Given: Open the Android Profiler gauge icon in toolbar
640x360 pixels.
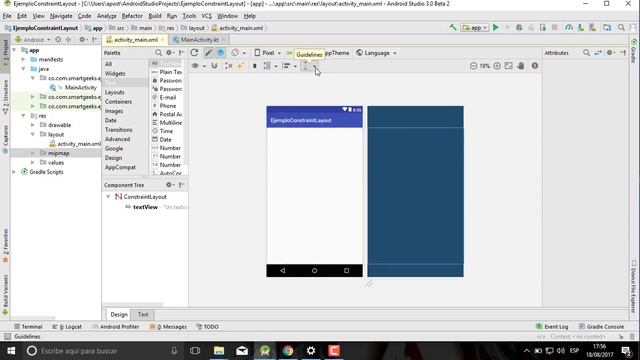Looking at the screenshot, I should coord(569,28).
